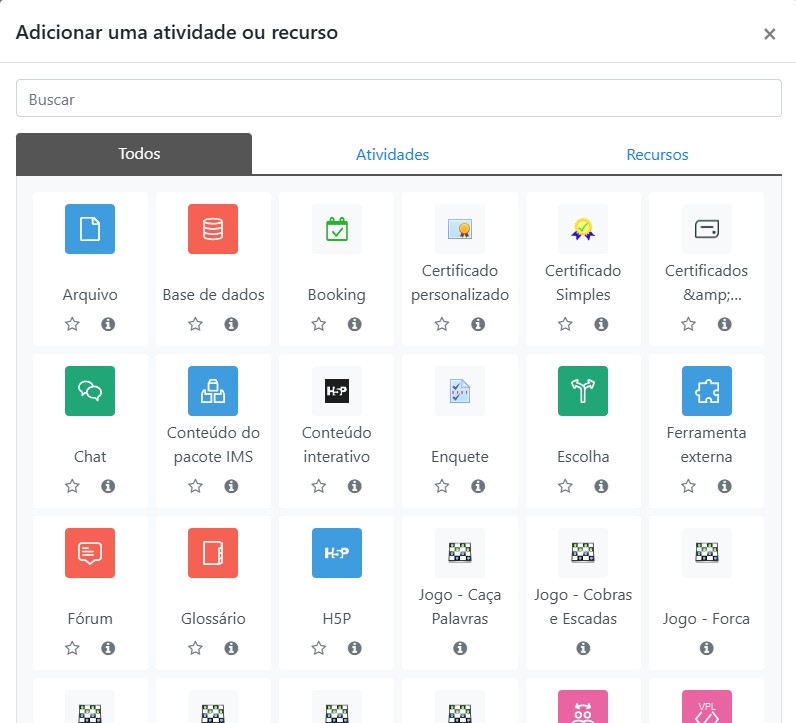Toggle favorite star for H5P
Image resolution: width=796 pixels, height=723 pixels.
(318, 648)
